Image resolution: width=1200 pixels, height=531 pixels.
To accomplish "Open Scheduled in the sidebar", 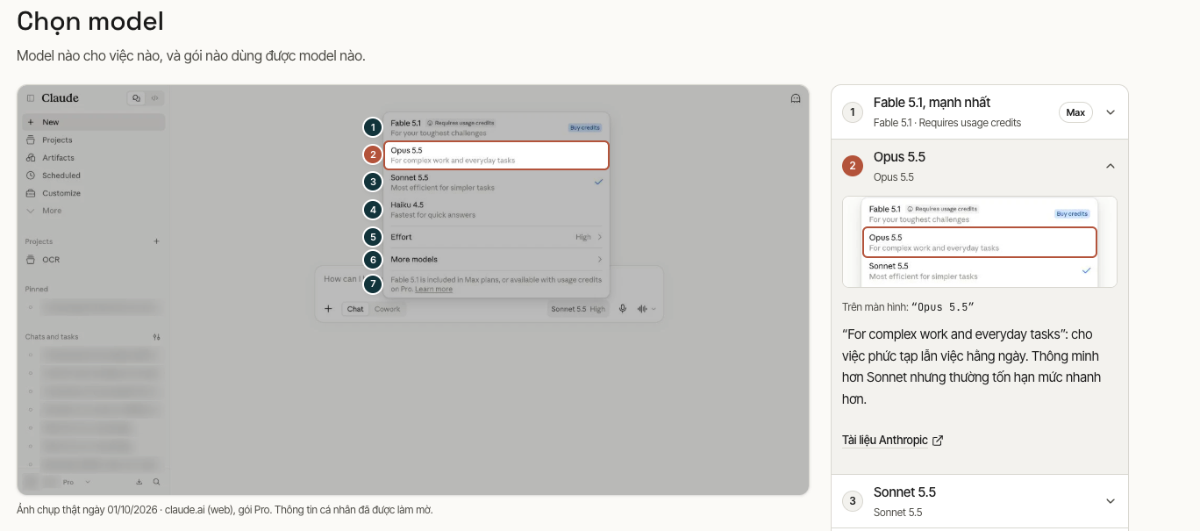I will coord(95,175).
